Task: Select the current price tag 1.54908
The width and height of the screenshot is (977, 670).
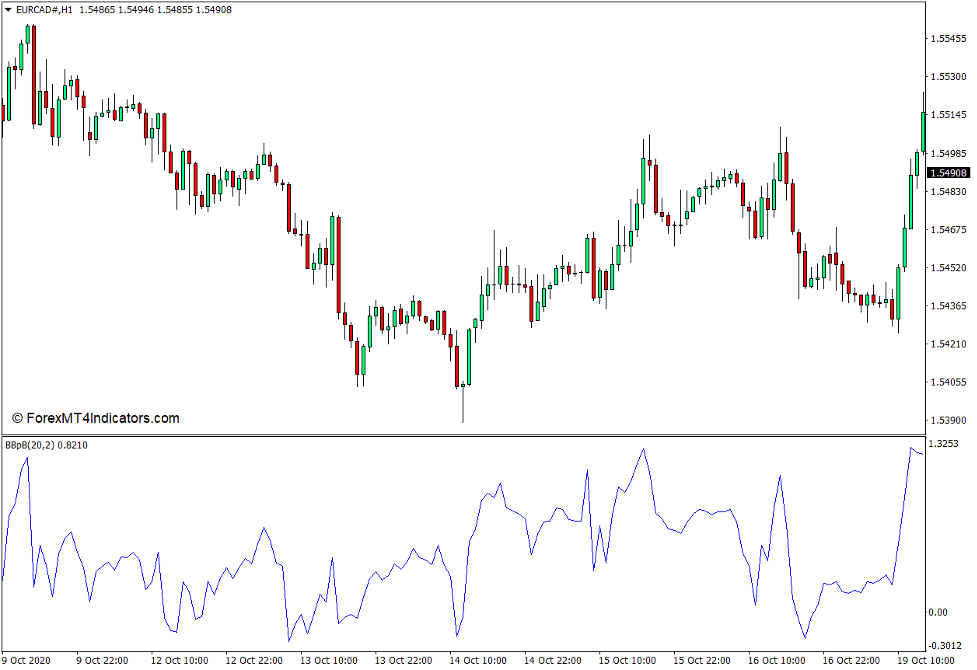Action: tap(949, 173)
